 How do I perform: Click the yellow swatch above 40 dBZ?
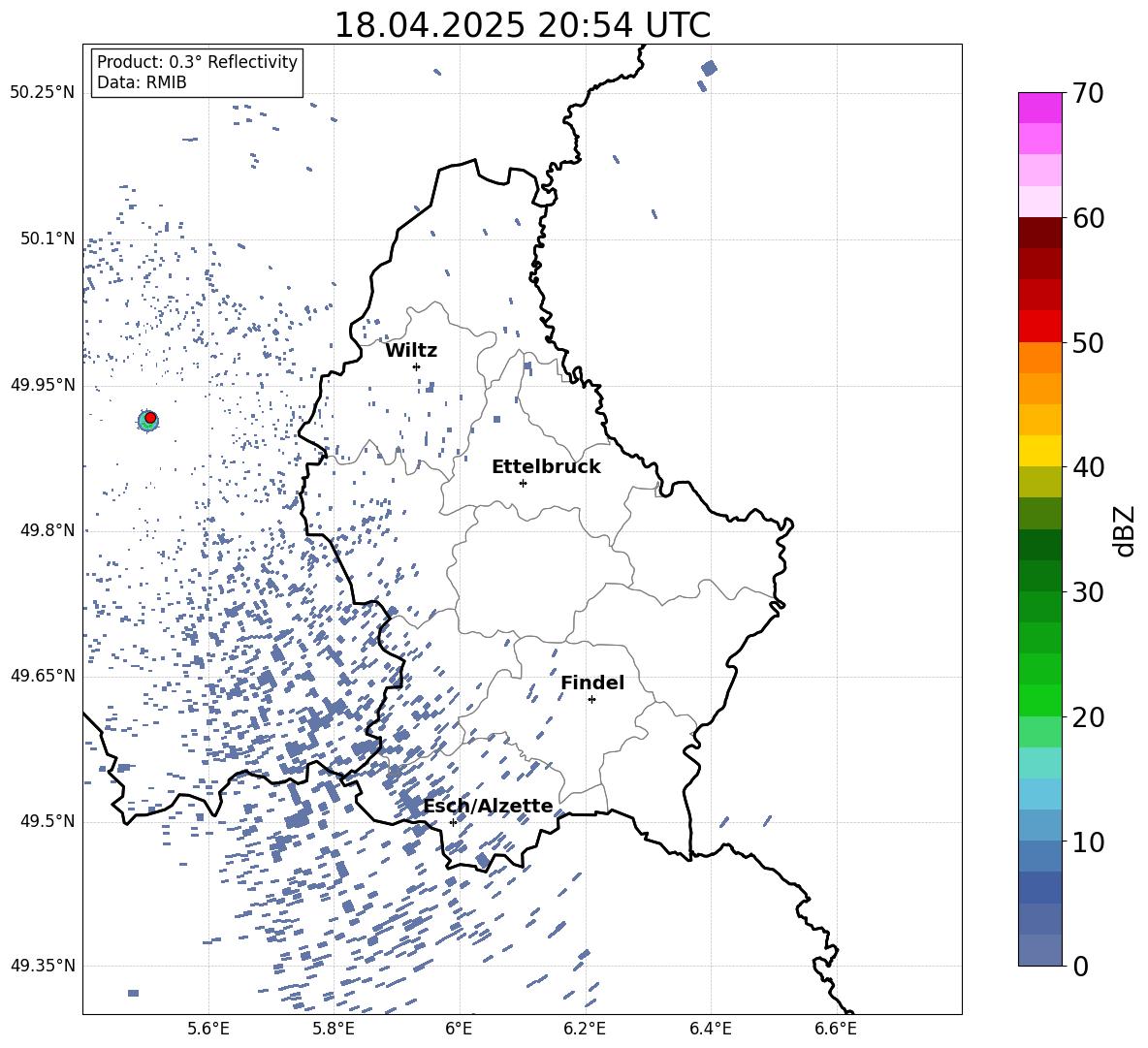pyautogui.click(x=1039, y=451)
